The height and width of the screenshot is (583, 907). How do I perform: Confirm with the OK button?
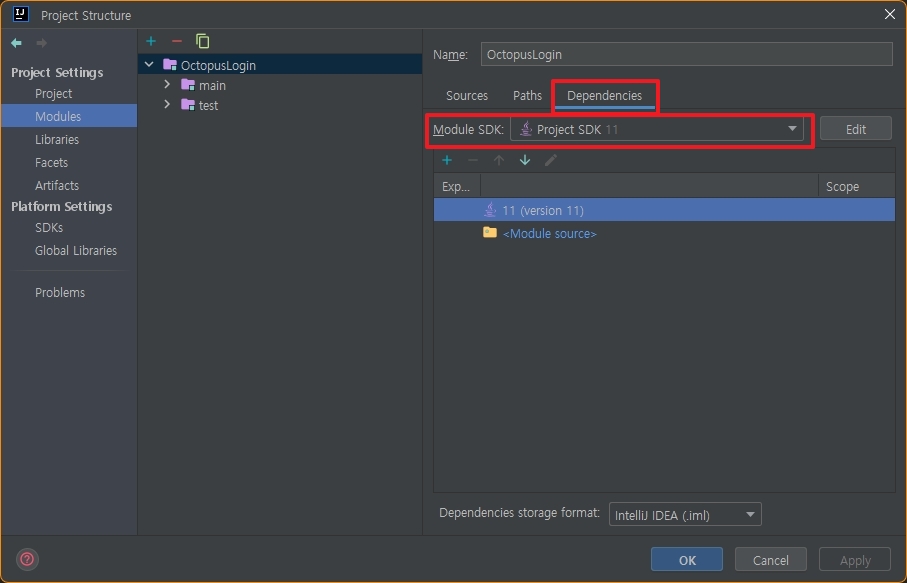pyautogui.click(x=687, y=560)
